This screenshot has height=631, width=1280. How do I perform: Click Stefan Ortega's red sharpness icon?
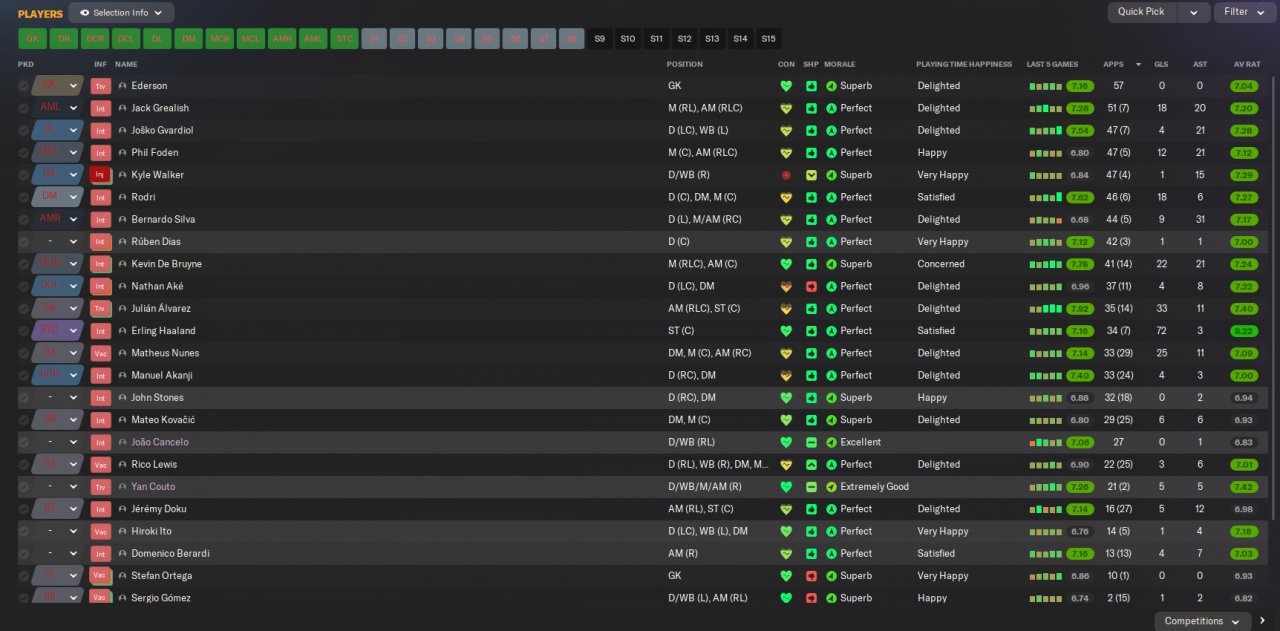pyautogui.click(x=811, y=576)
